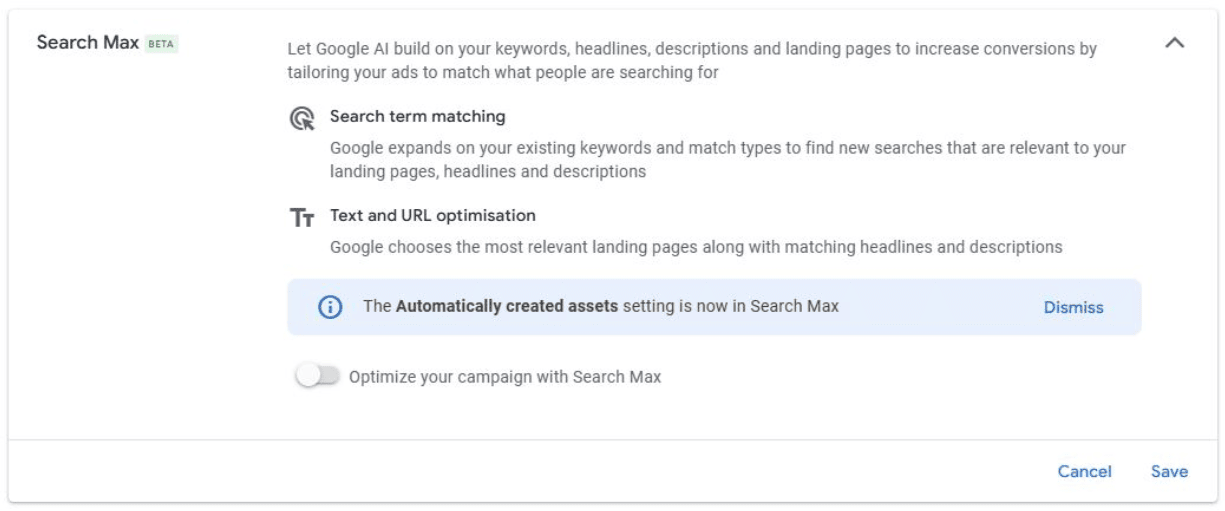Click the Search Max section title
Viewport: 1225px width, 511px height.
click(87, 43)
